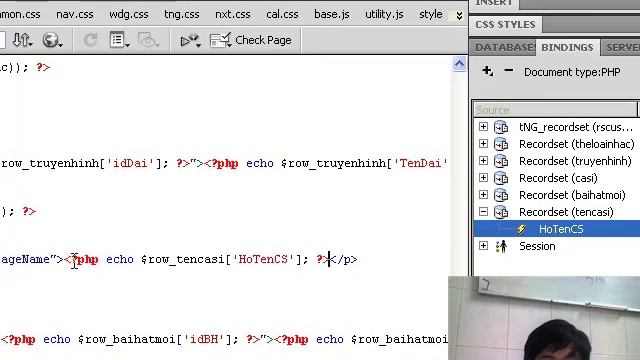Open the View options list icon
640x360 pixels.
pyautogui.click(x=119, y=40)
